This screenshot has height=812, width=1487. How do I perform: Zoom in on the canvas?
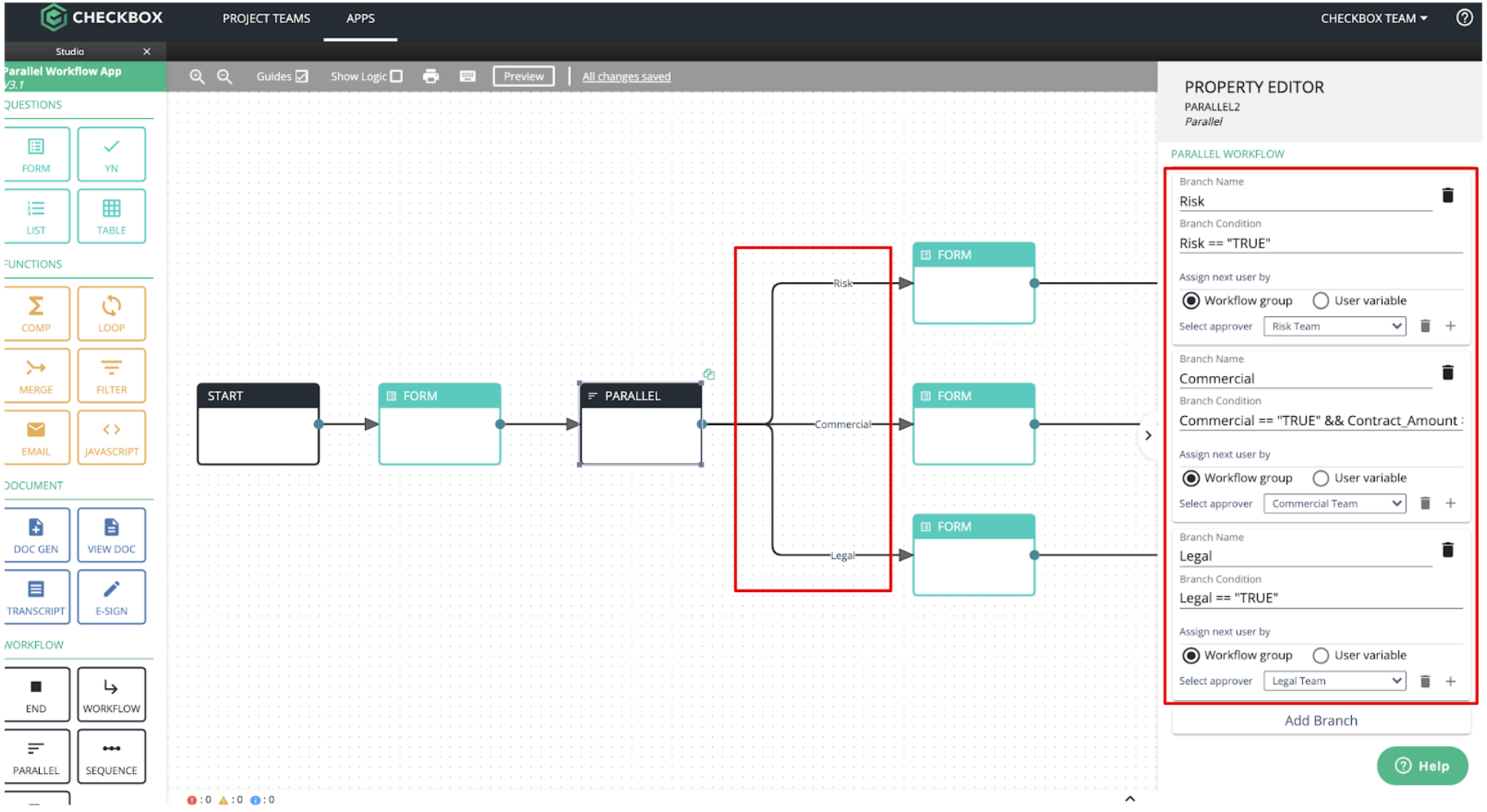[197, 77]
